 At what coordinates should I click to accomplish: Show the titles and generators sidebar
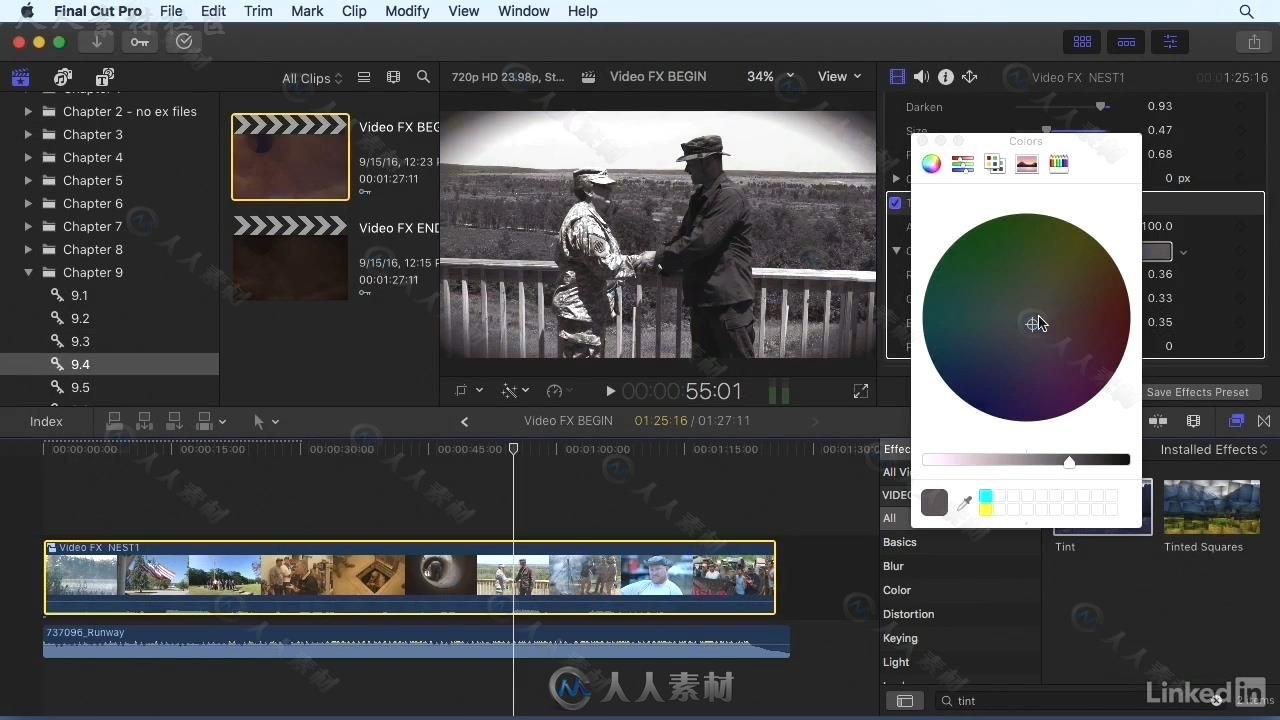pyautogui.click(x=105, y=77)
